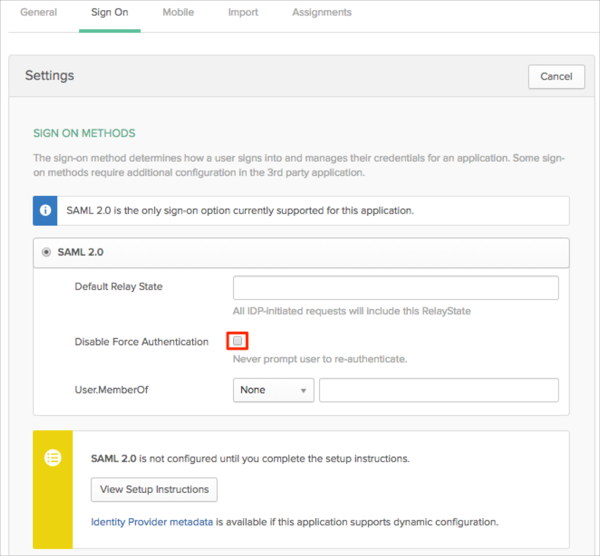
Task: Click the SIGN ON METHODS section title
Action: click(x=84, y=133)
